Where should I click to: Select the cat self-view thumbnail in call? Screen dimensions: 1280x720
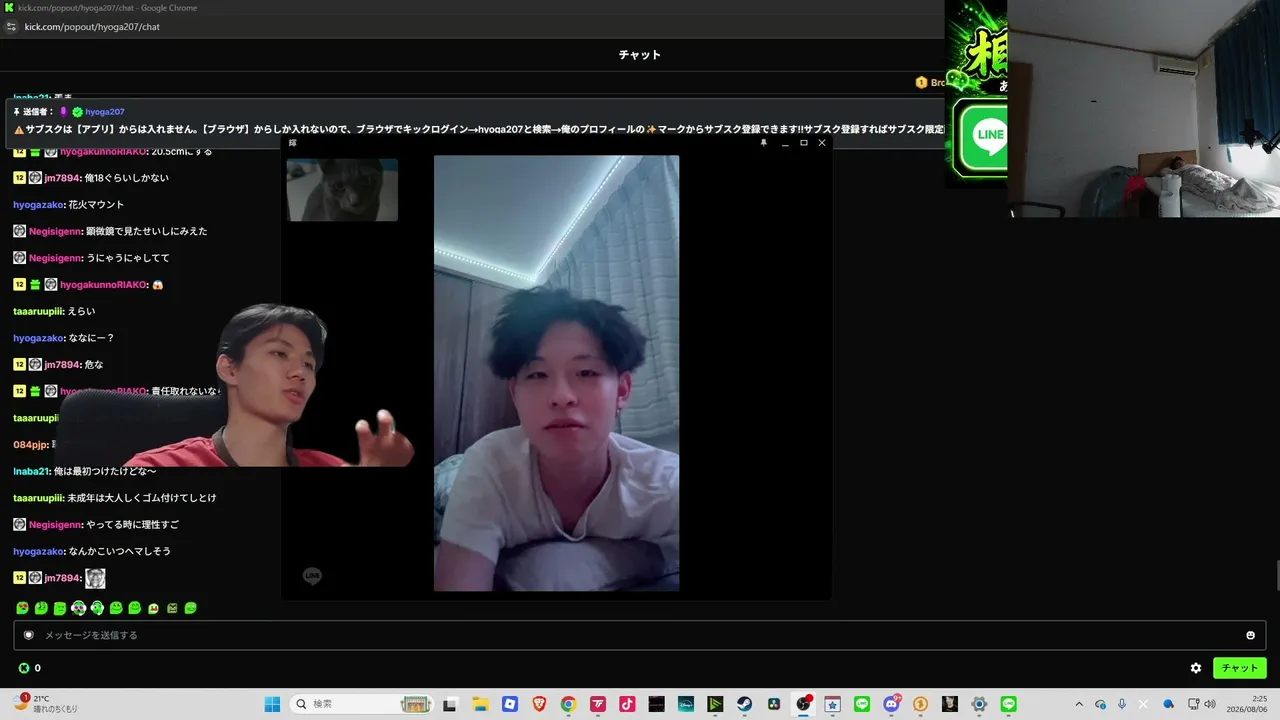click(x=342, y=190)
